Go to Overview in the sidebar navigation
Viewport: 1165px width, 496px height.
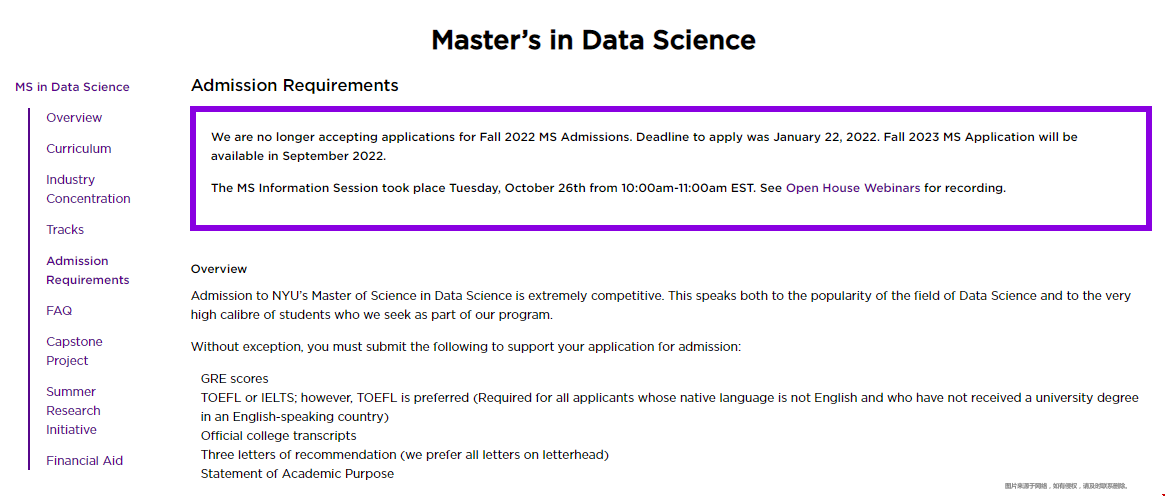point(74,118)
